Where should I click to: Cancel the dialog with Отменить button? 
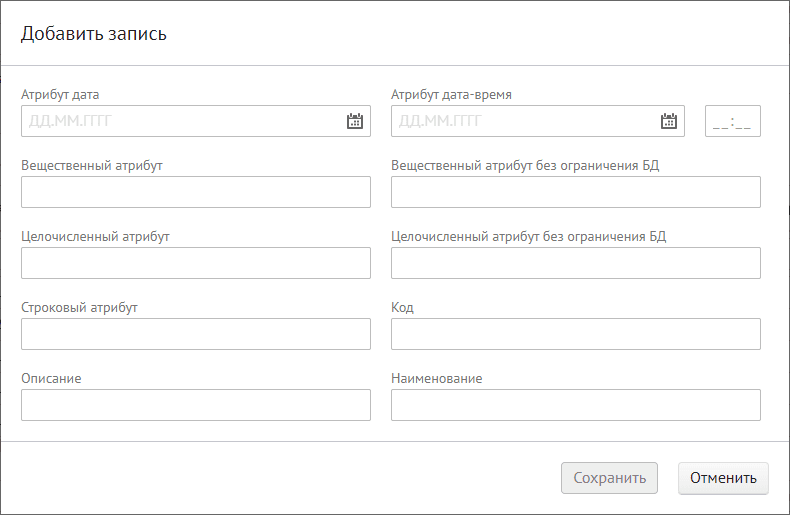pyautogui.click(x=723, y=478)
